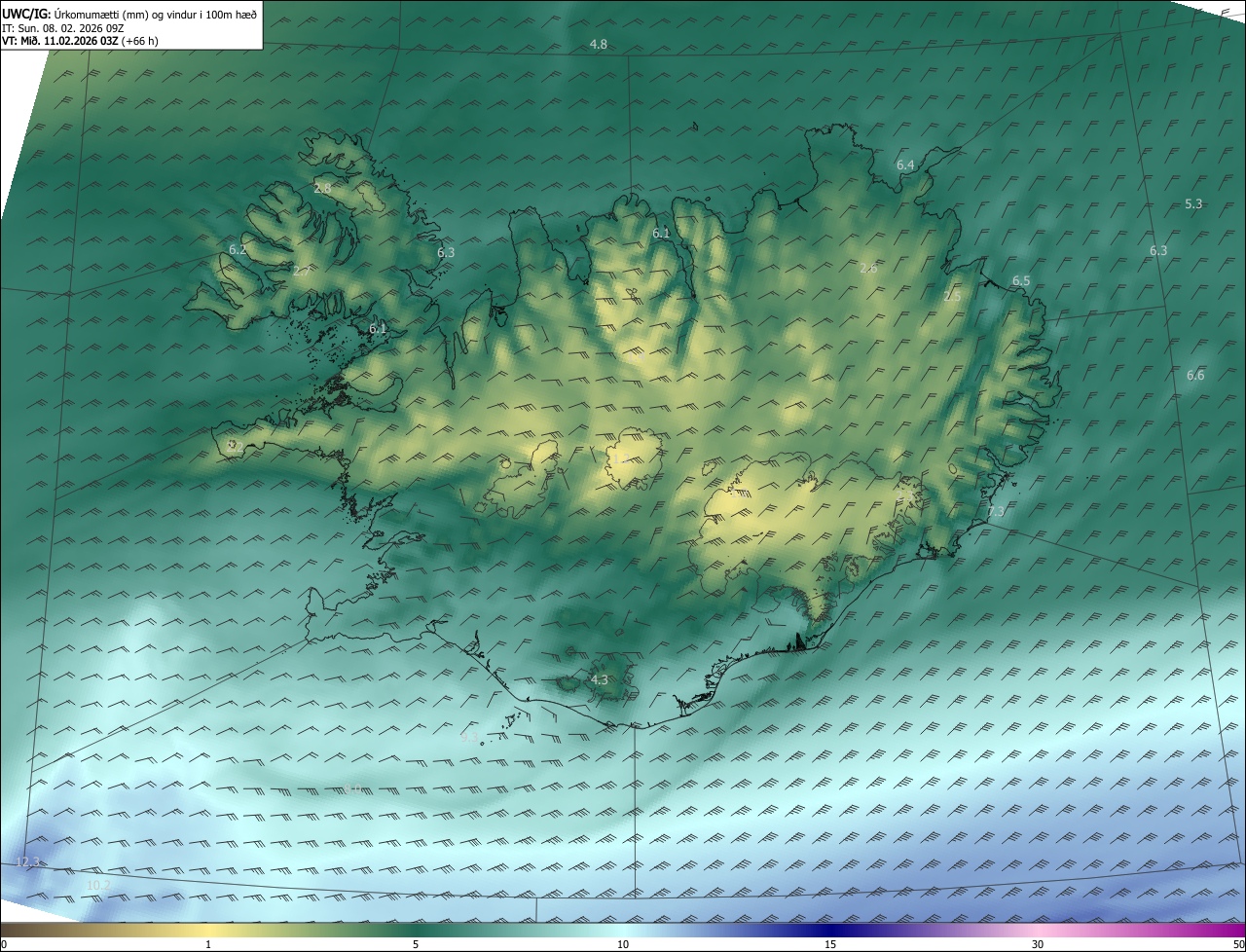
Task: Click the '0' tick on the color scale
Action: (4, 944)
